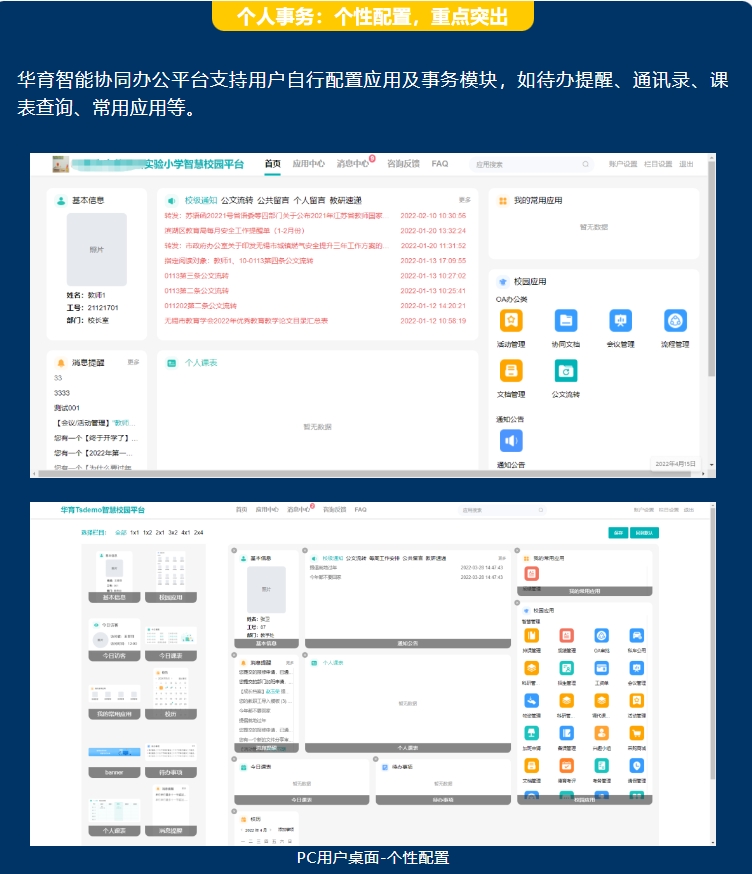The height and width of the screenshot is (874, 752).
Task: Click red app icon in lower 我的常用应用
Action: coord(531,574)
